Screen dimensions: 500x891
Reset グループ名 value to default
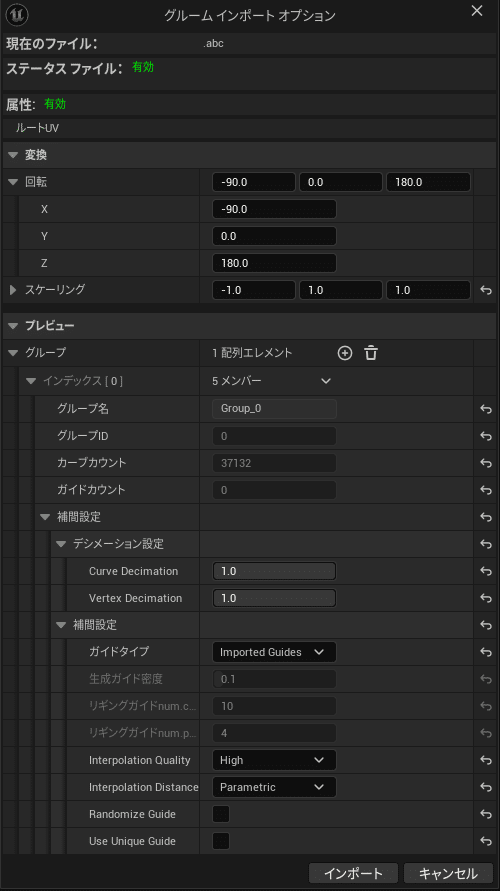pos(486,409)
